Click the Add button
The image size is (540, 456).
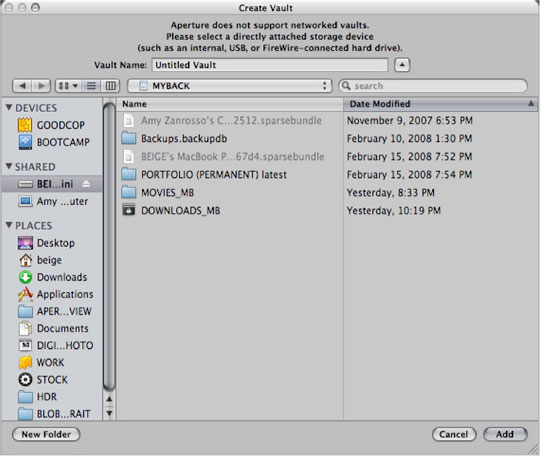click(505, 434)
